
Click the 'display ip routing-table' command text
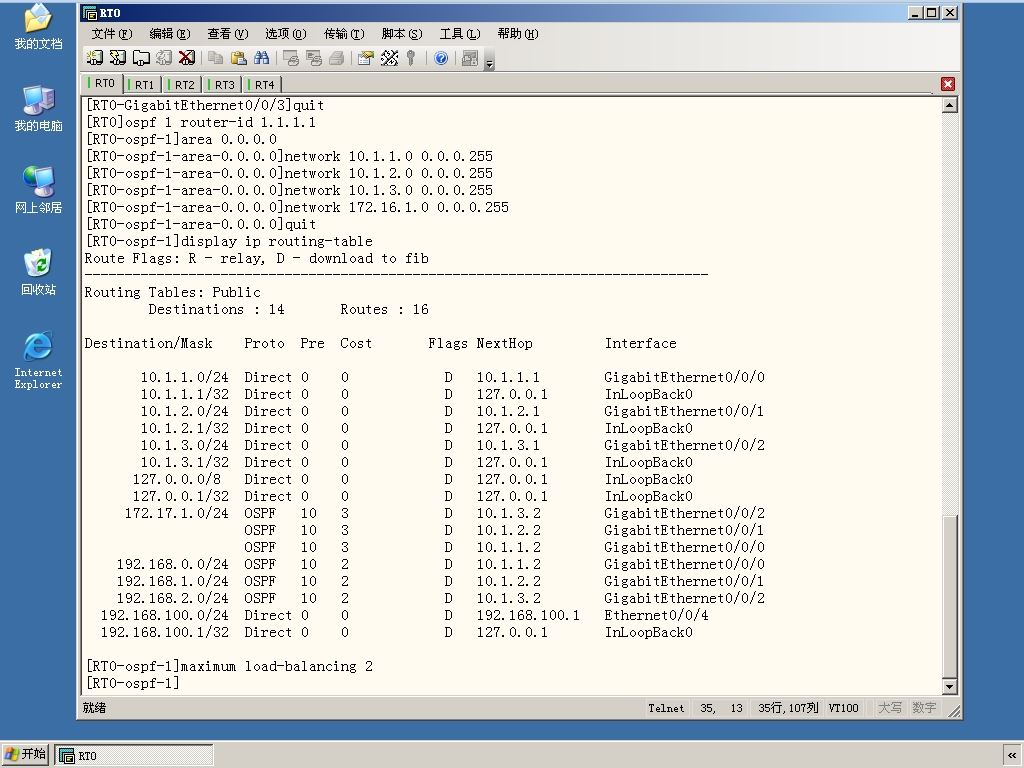tap(276, 241)
